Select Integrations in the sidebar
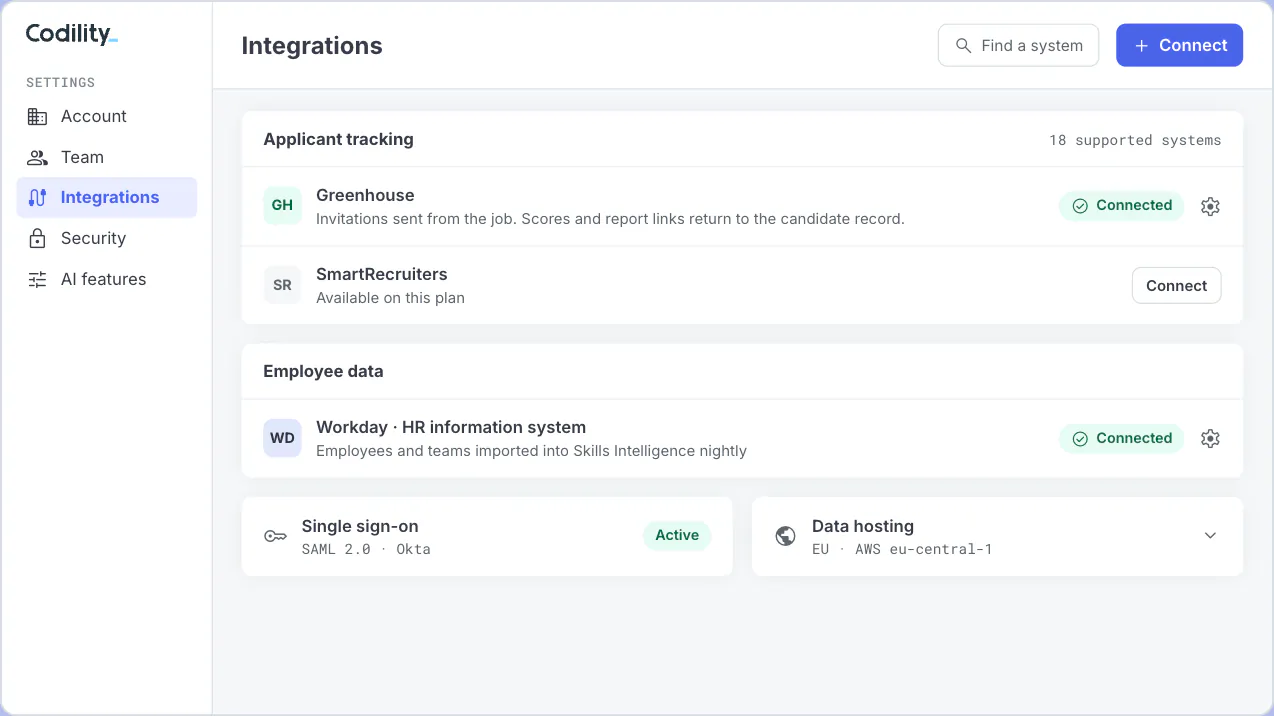1274x716 pixels. pos(107,197)
